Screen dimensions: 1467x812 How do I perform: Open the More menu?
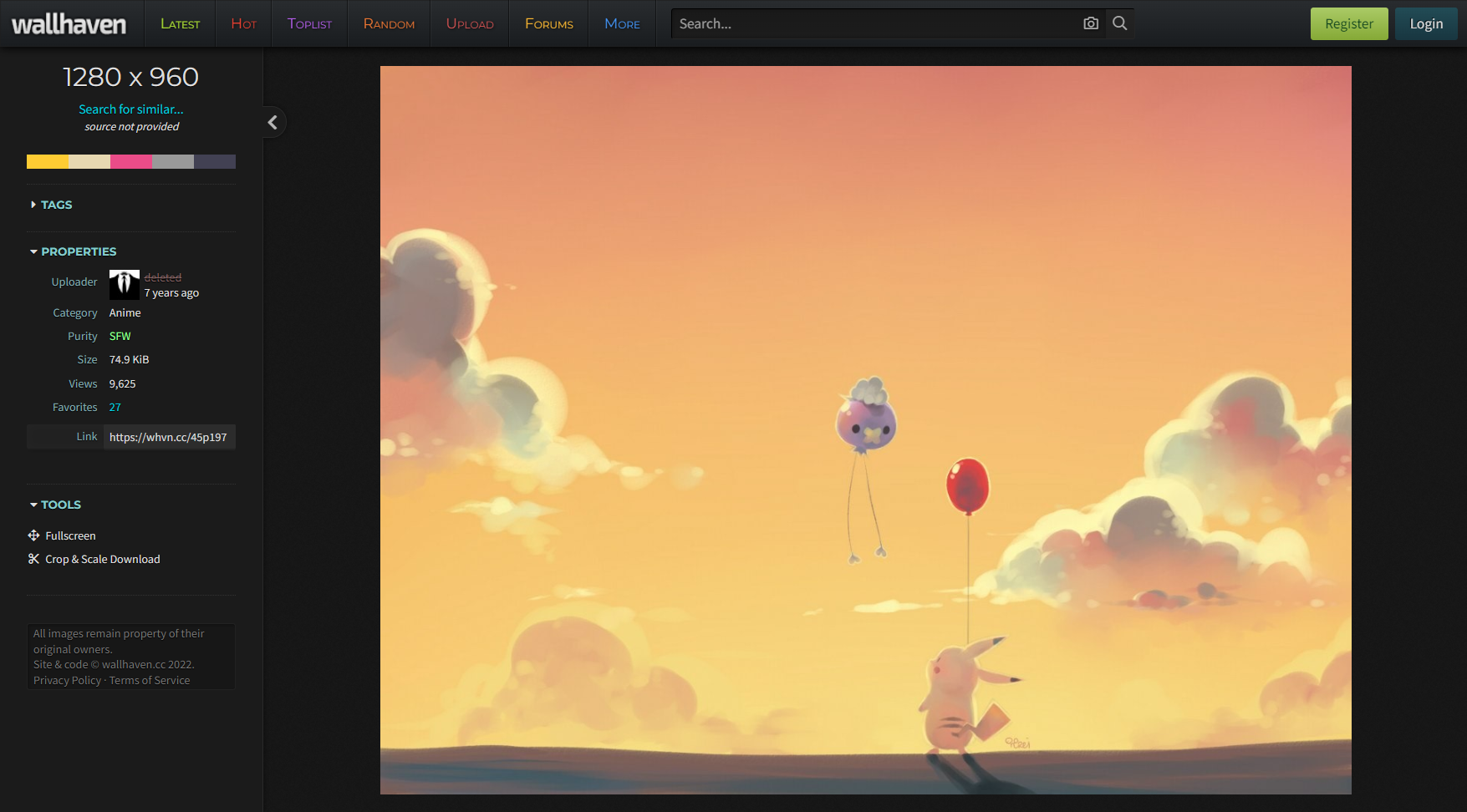tap(622, 23)
